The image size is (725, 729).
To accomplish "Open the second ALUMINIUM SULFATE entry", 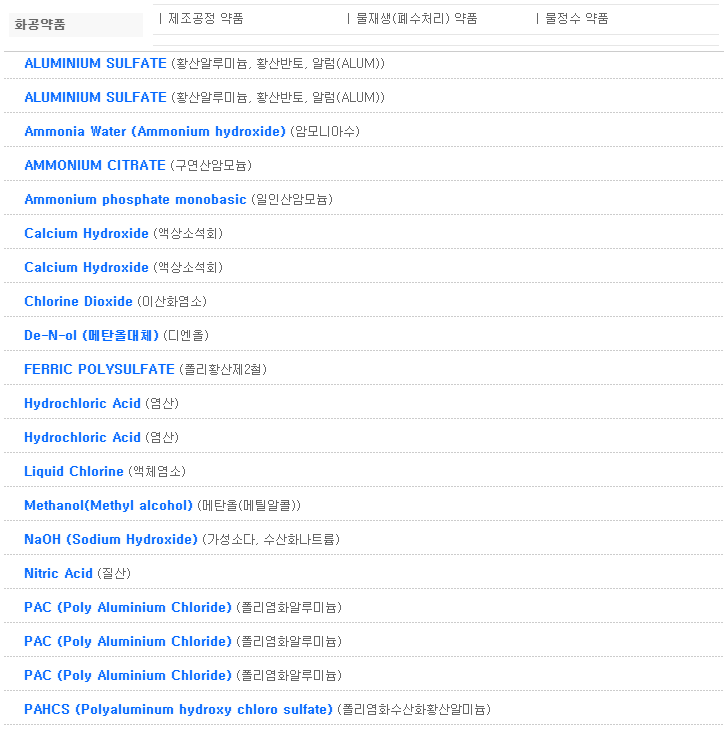I will pyautogui.click(x=95, y=97).
